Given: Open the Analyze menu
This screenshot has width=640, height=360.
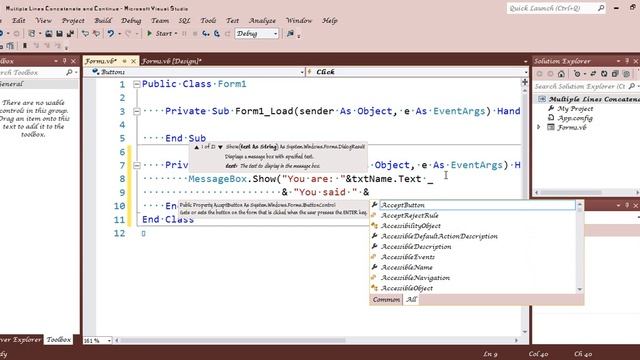Looking at the screenshot, I should click(262, 20).
